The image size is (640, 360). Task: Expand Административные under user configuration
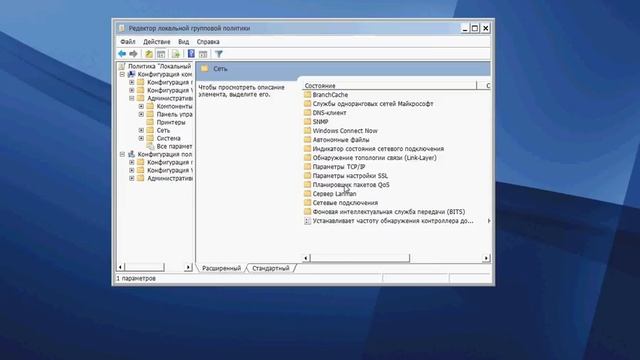pyautogui.click(x=131, y=178)
